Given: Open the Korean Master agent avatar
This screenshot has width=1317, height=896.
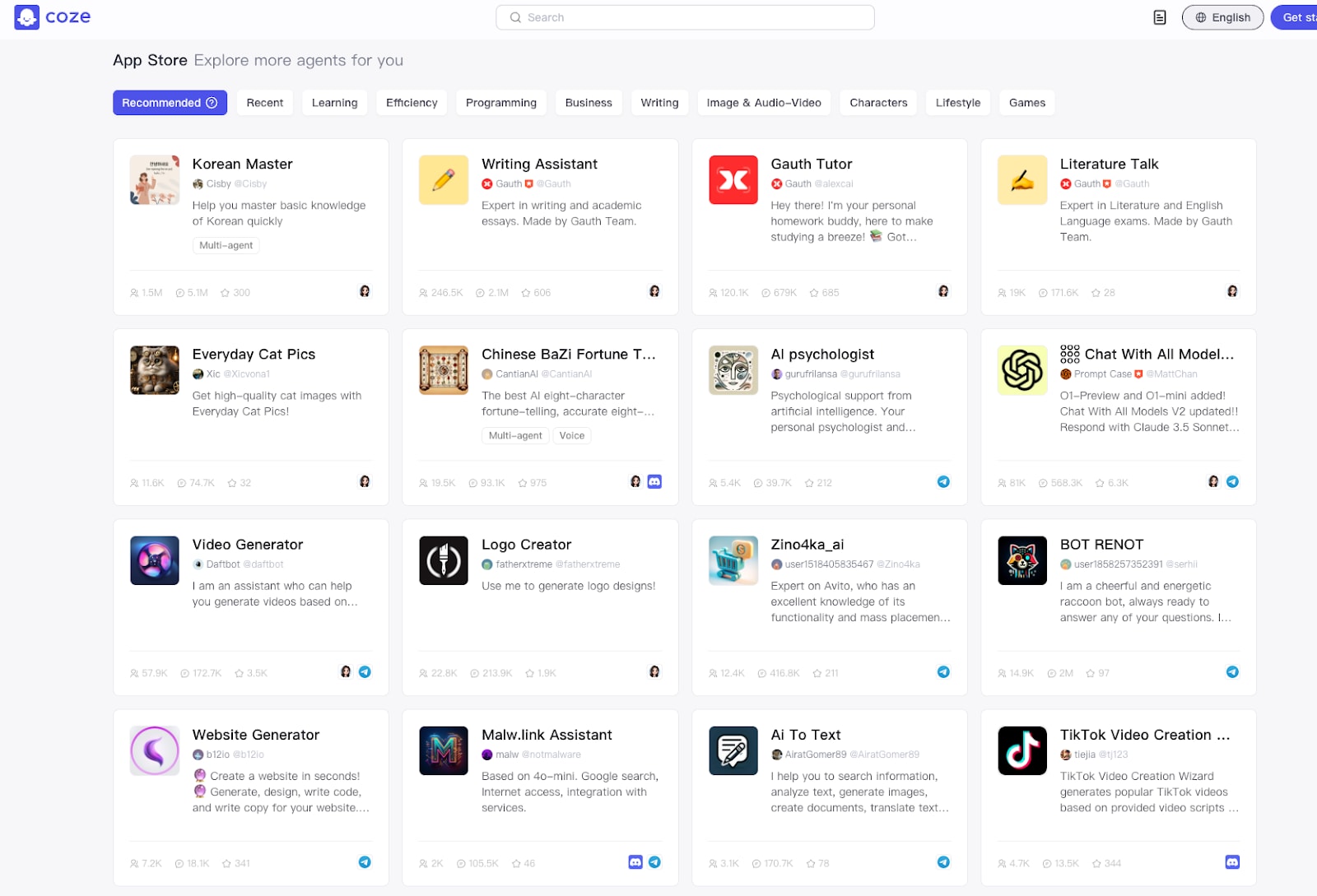Looking at the screenshot, I should tap(154, 179).
